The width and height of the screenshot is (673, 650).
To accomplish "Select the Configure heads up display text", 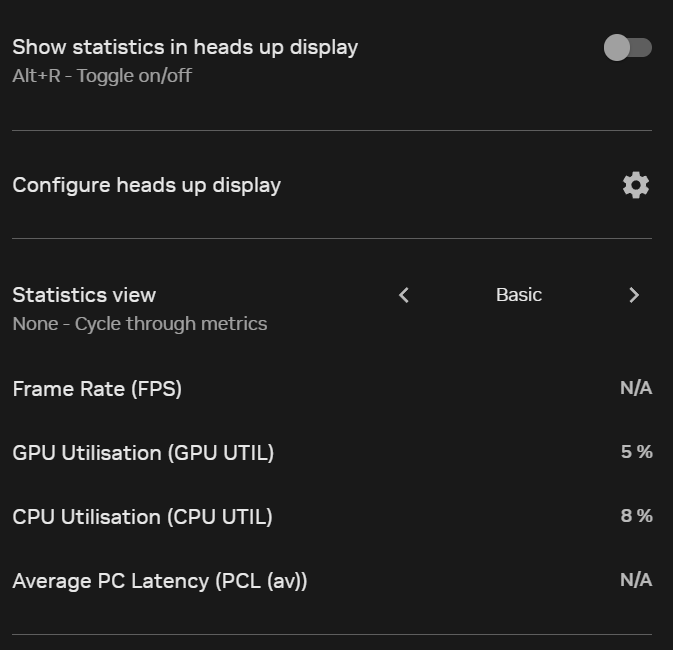I will (146, 185).
